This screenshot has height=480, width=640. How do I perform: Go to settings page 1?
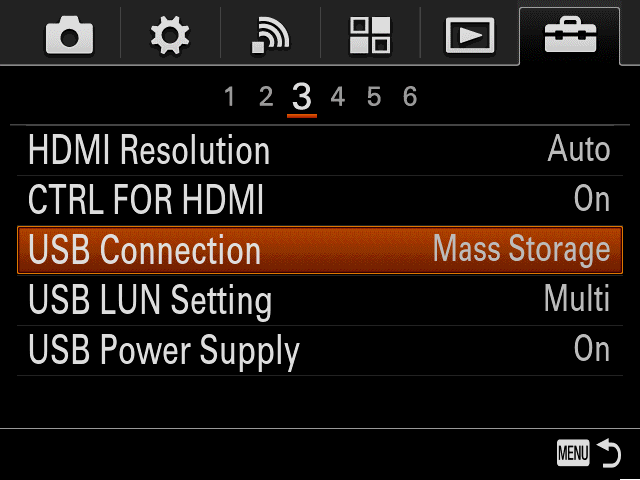(x=229, y=97)
